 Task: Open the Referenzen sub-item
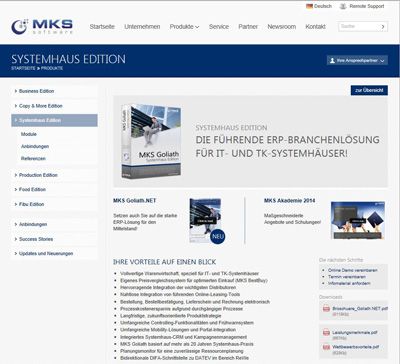(33, 159)
